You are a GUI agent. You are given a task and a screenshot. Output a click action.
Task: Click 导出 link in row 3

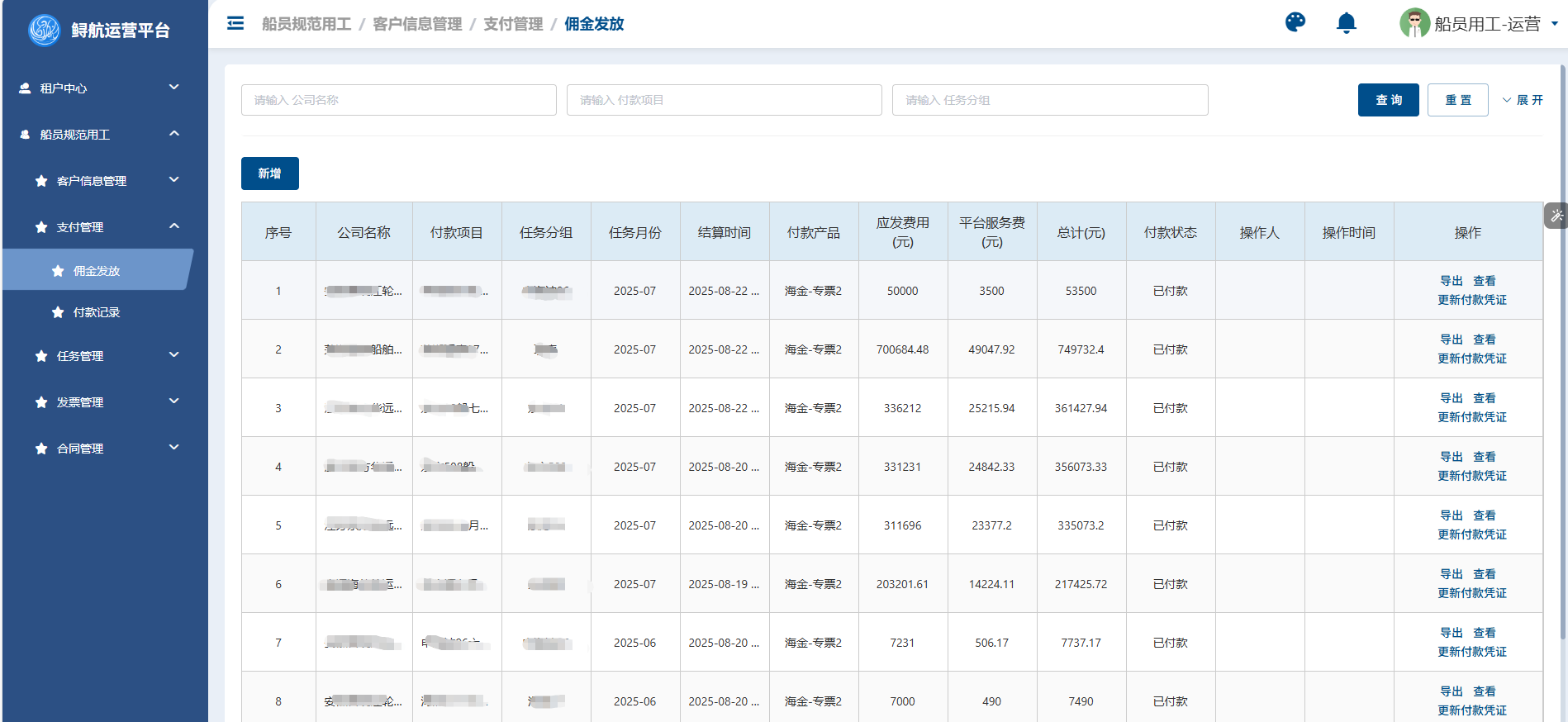1451,398
